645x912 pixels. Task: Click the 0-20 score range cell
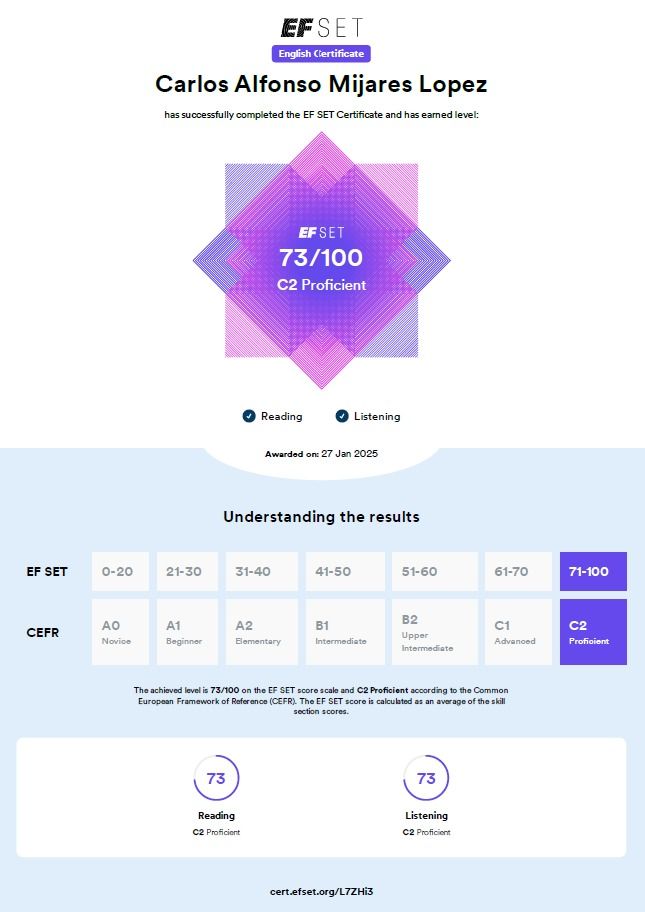[120, 571]
